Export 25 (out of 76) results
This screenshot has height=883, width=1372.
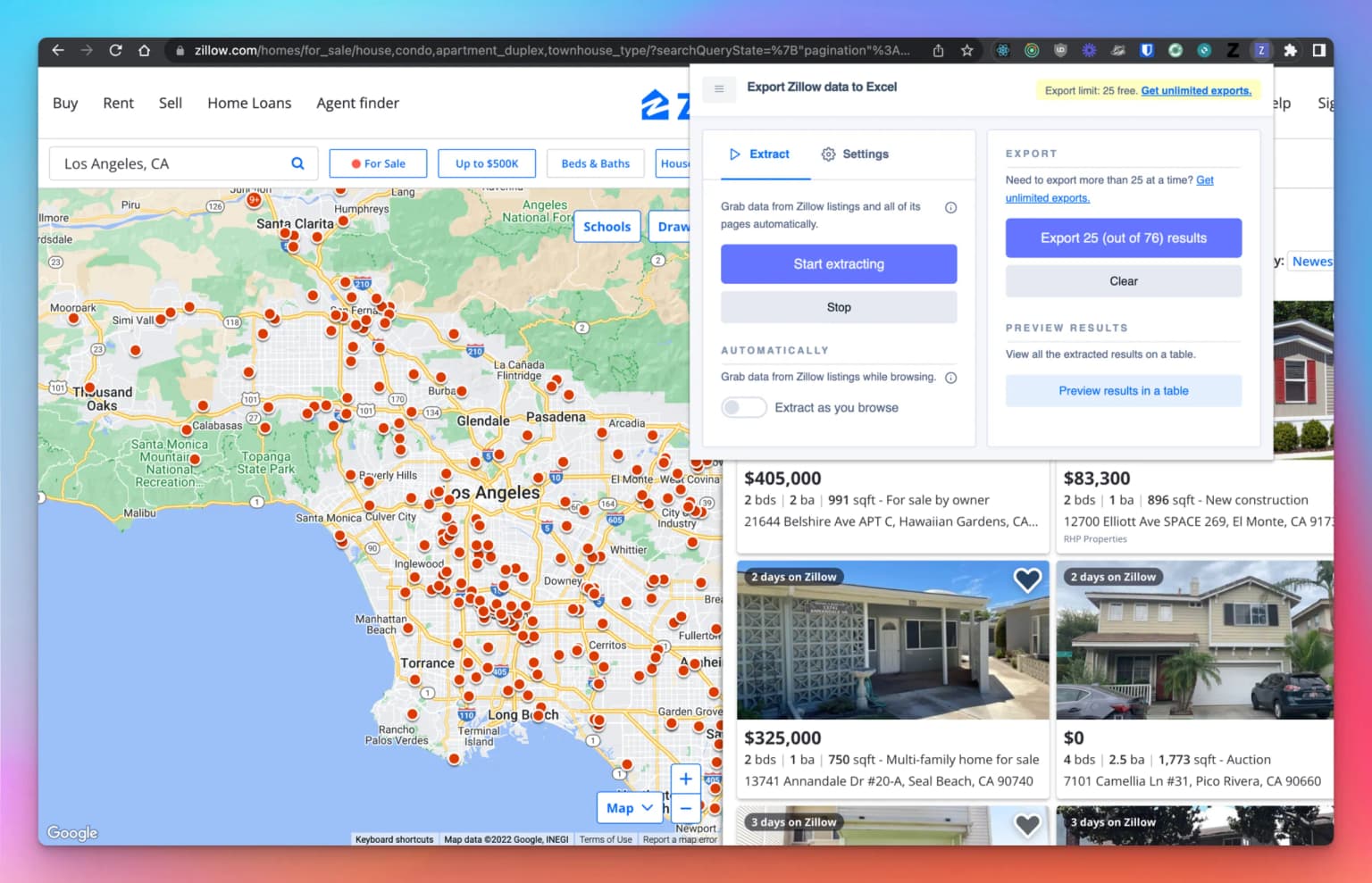tap(1124, 238)
